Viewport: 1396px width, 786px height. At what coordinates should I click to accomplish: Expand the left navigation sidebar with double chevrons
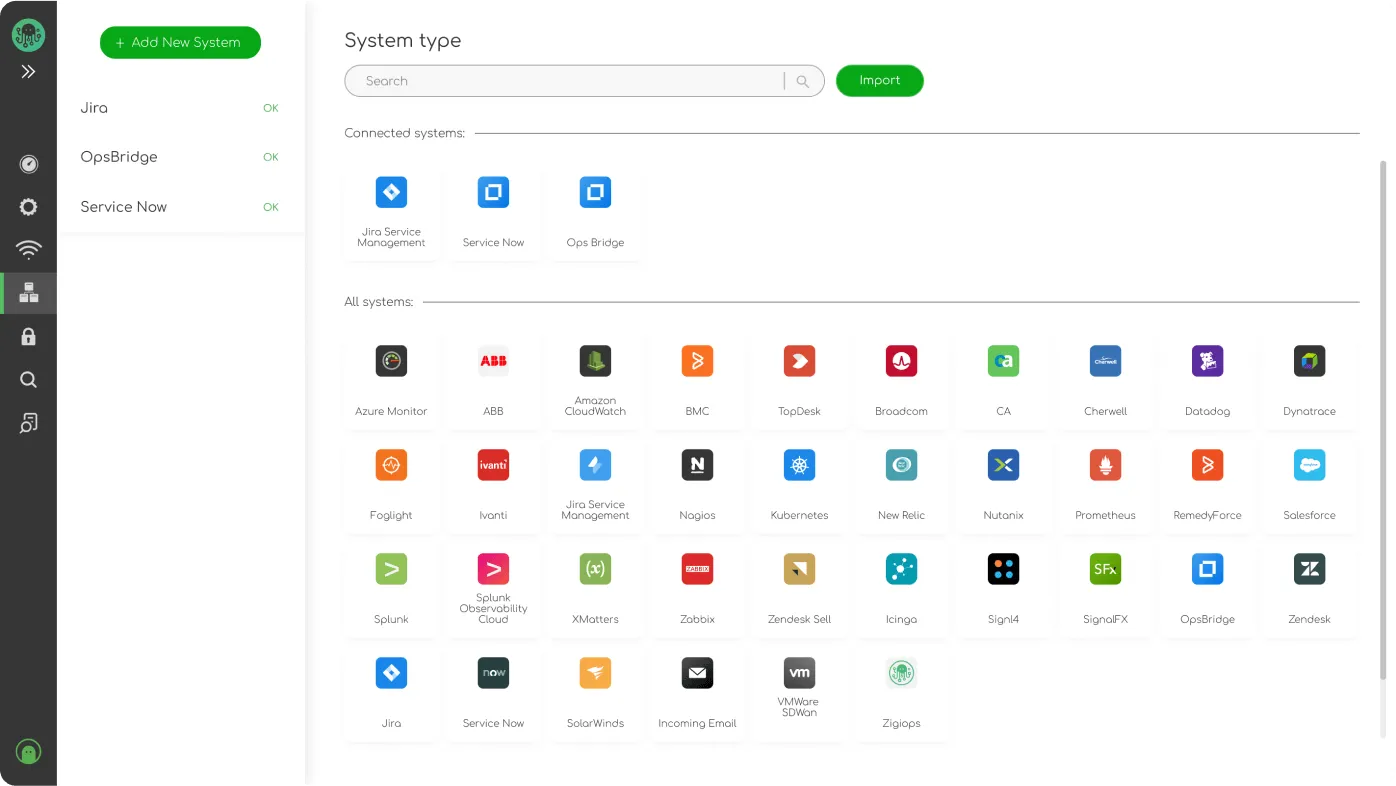point(28,72)
